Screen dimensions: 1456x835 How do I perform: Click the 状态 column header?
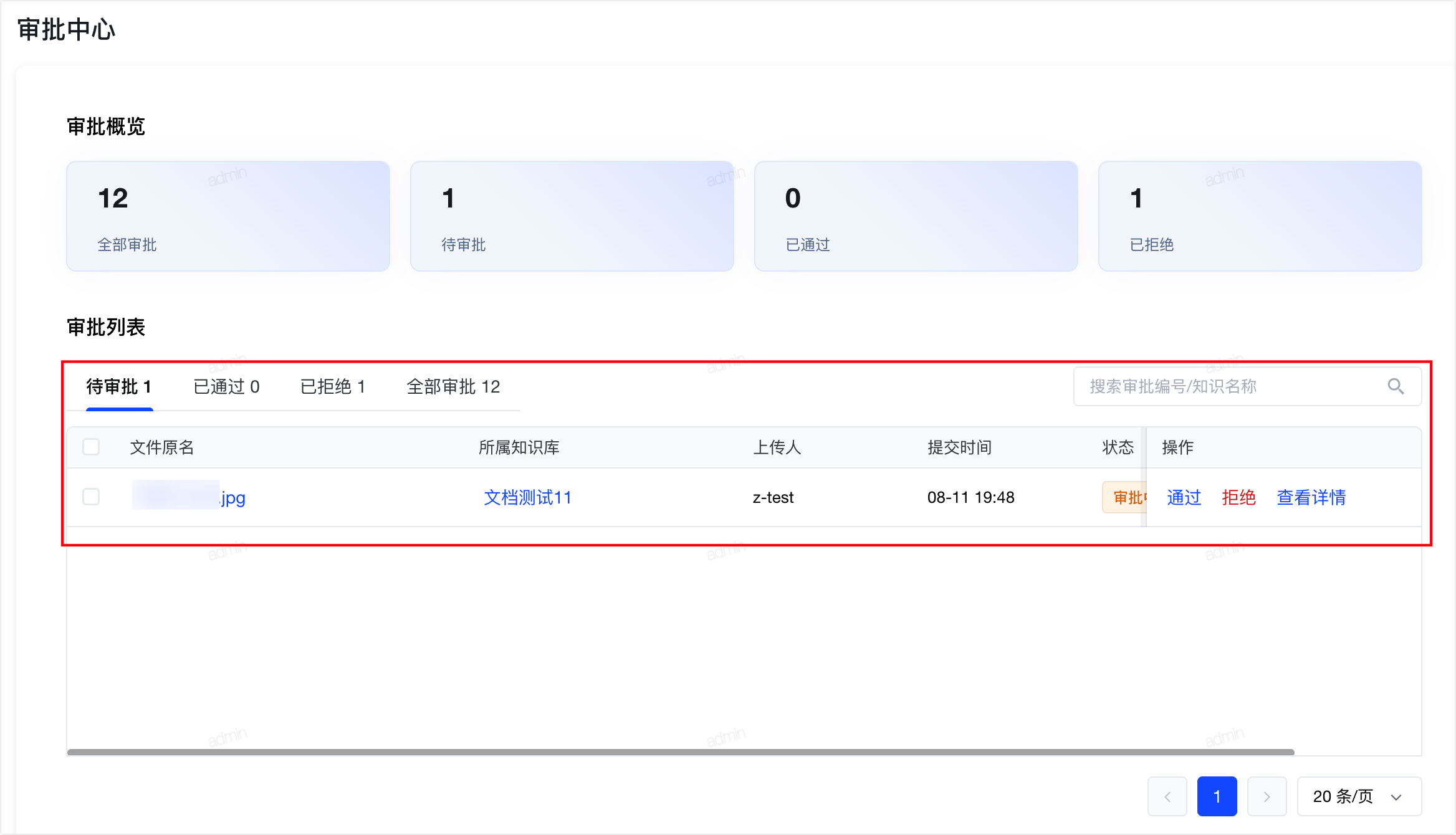[x=1118, y=447]
